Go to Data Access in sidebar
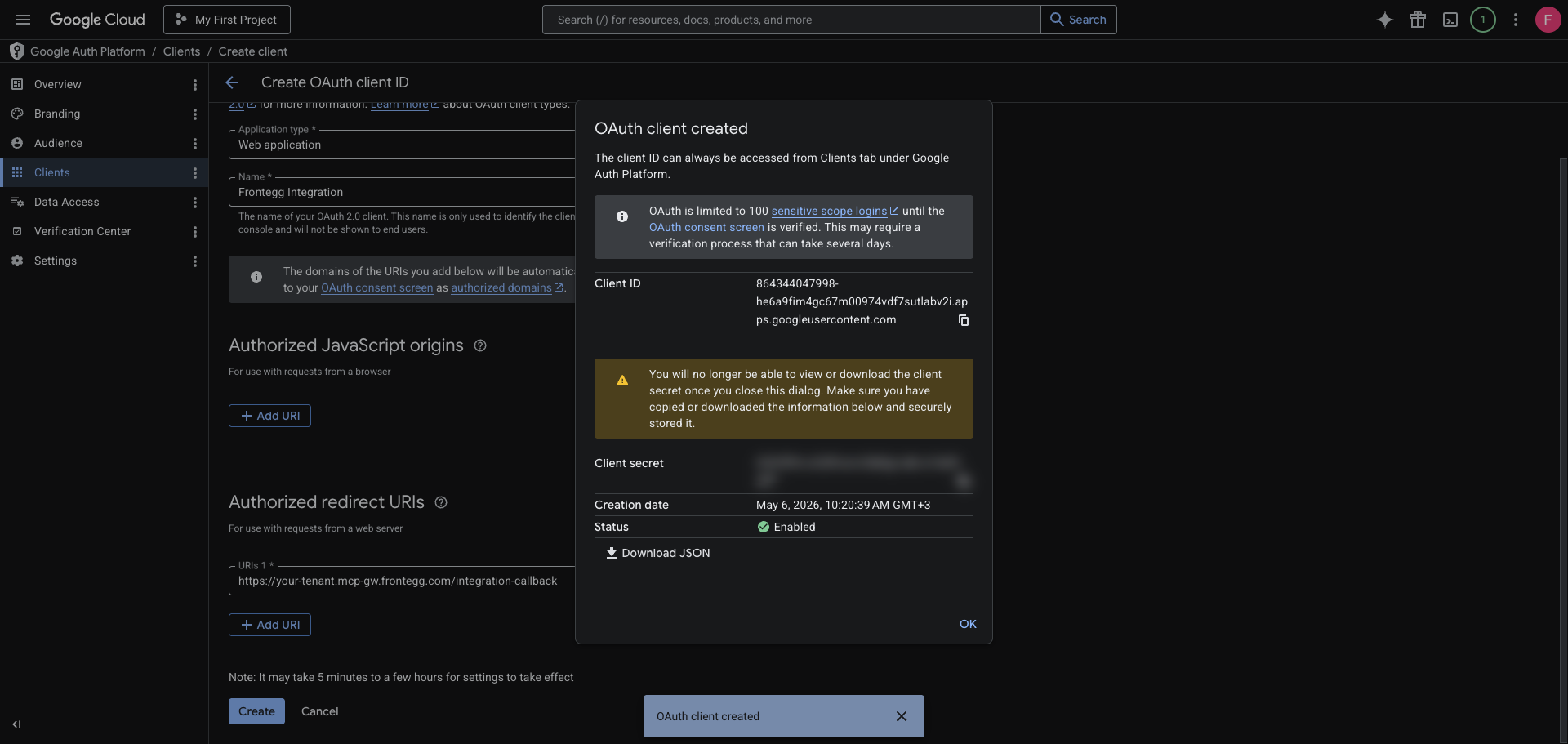Screen dimensions: 1568x744 coord(67,202)
